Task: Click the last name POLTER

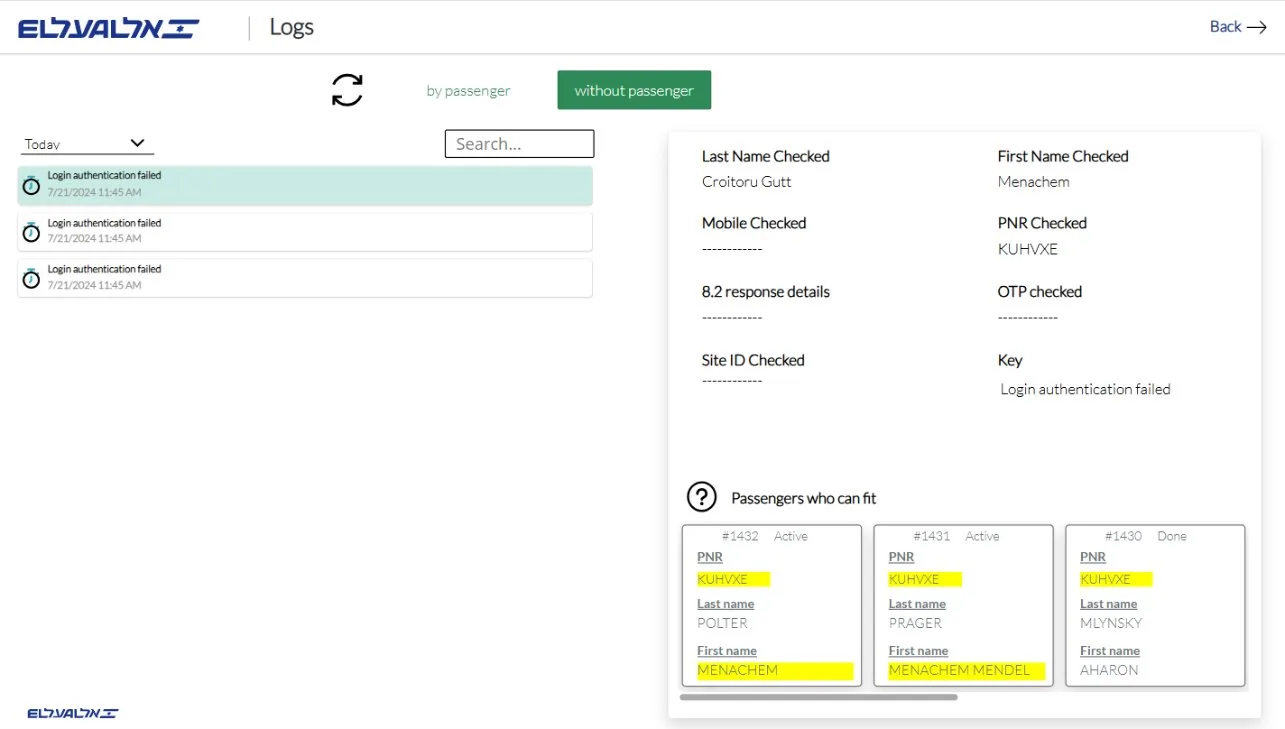Action: (722, 623)
